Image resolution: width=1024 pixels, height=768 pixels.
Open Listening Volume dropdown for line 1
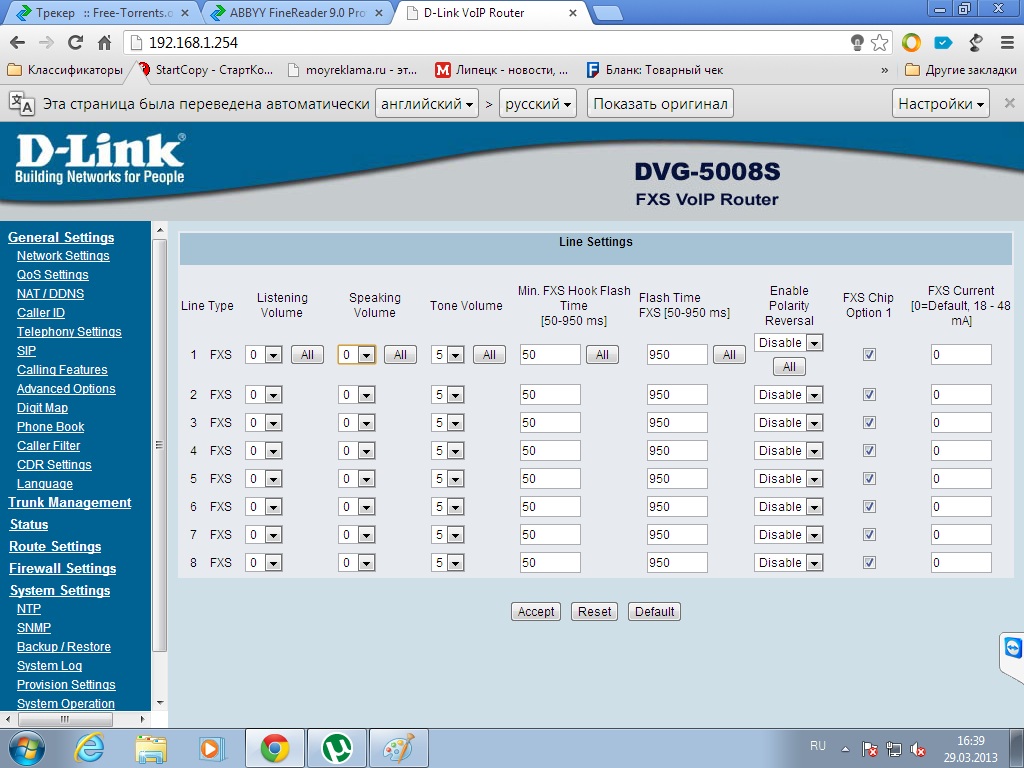point(264,355)
